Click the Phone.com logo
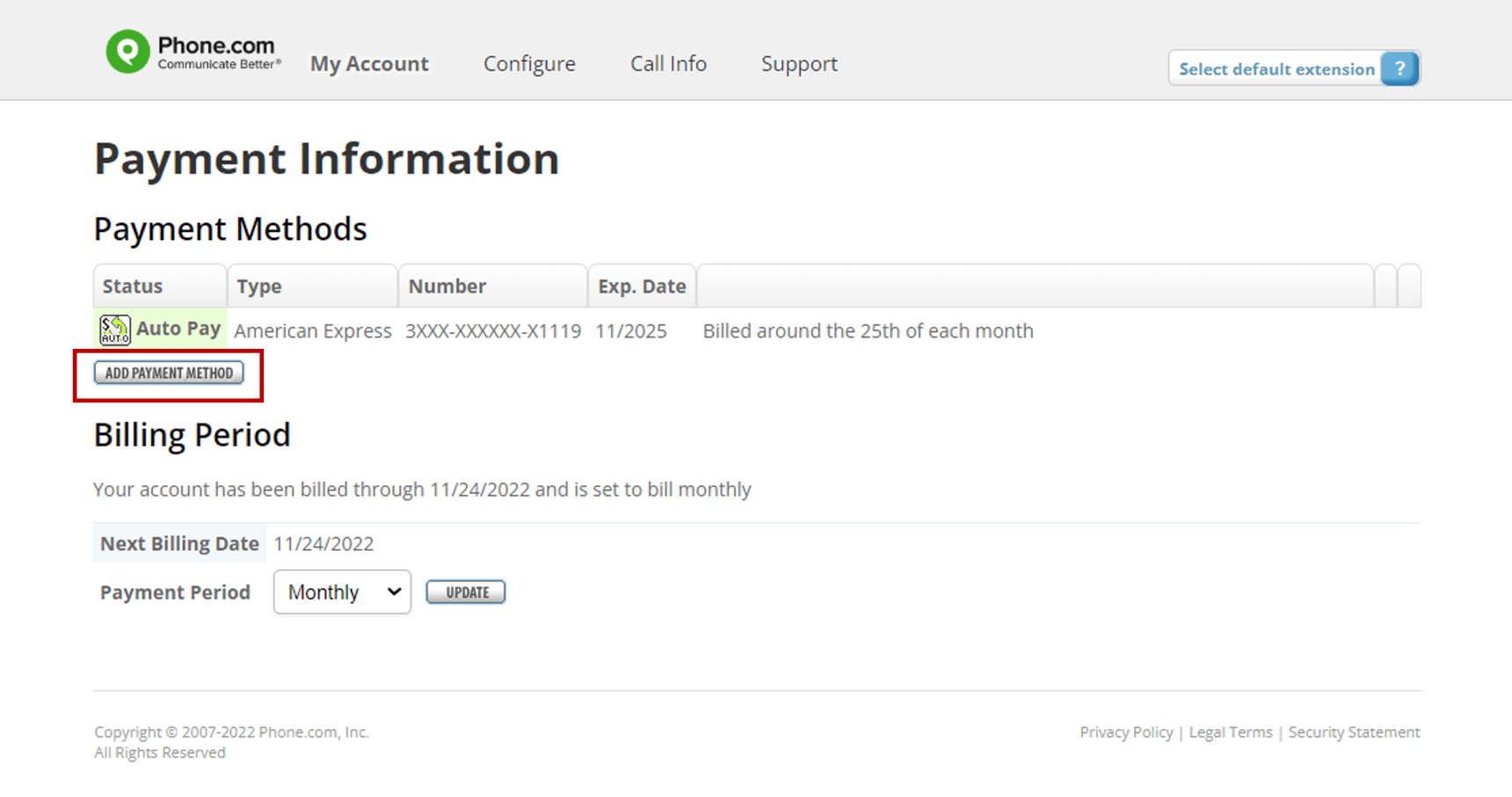 (192, 50)
